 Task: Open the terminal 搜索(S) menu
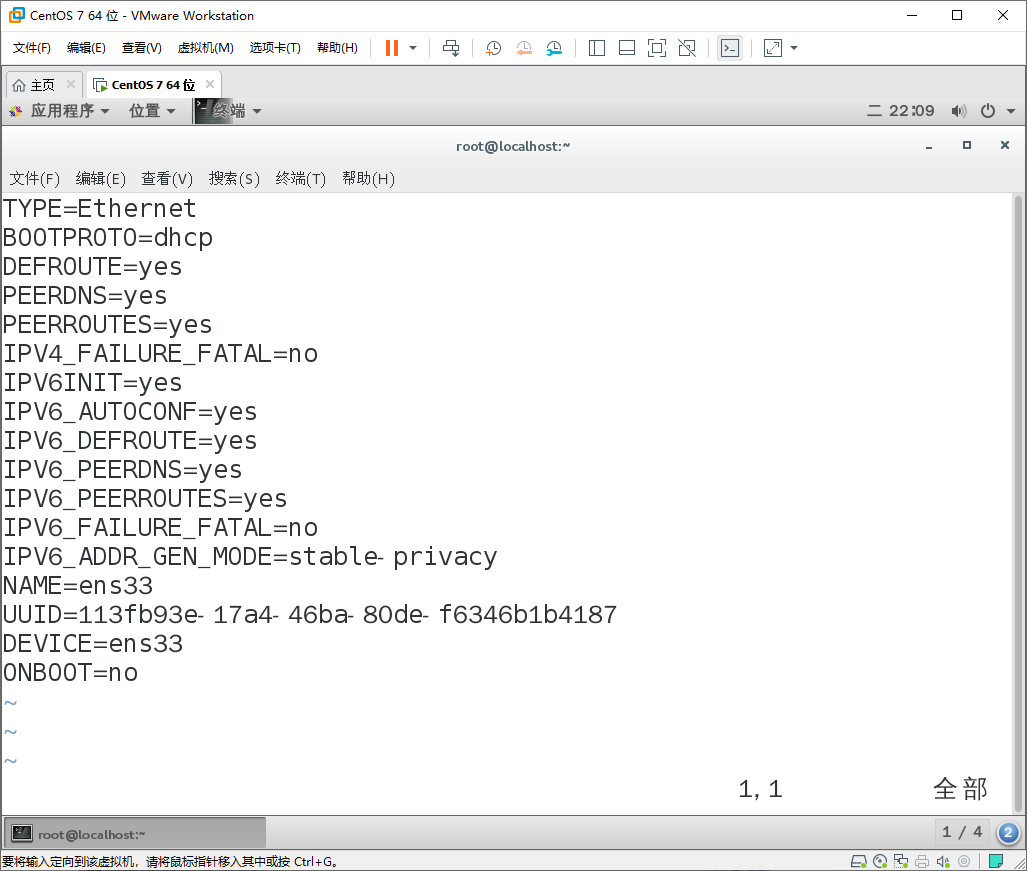234,179
